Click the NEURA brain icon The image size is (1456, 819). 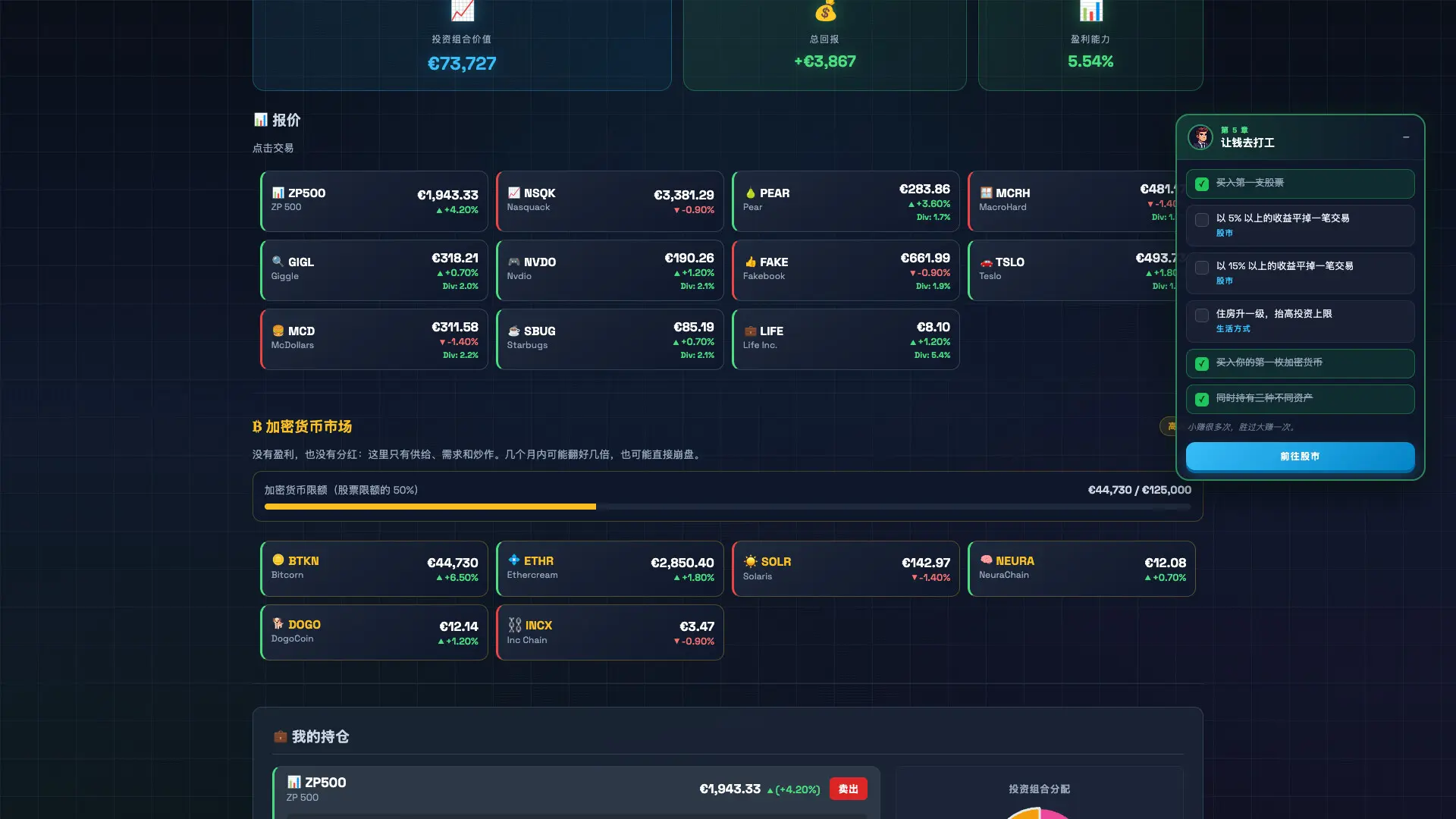pyautogui.click(x=986, y=560)
